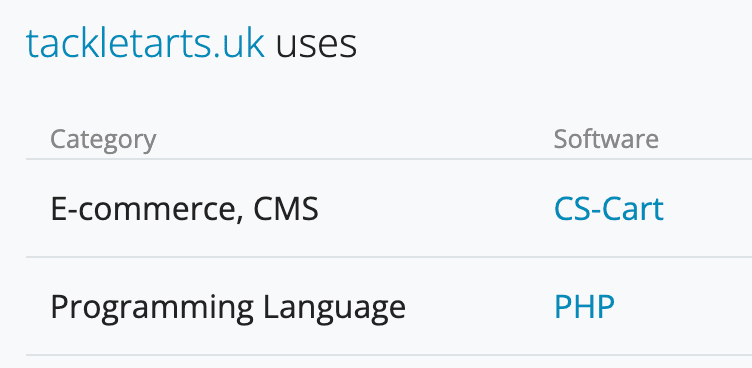The image size is (752, 368).
Task: Click the word "Language" in the second row
Action: pyautogui.click(x=334, y=308)
